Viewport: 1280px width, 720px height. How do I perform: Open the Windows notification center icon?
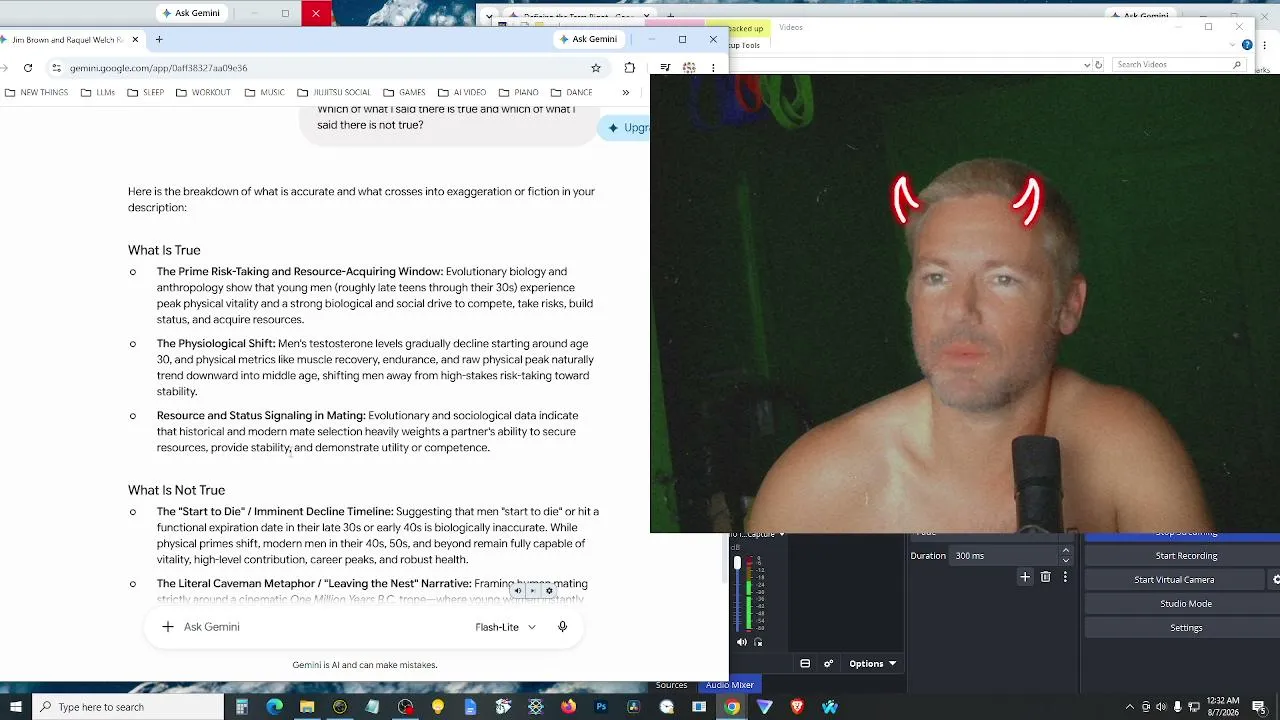click(x=1259, y=707)
